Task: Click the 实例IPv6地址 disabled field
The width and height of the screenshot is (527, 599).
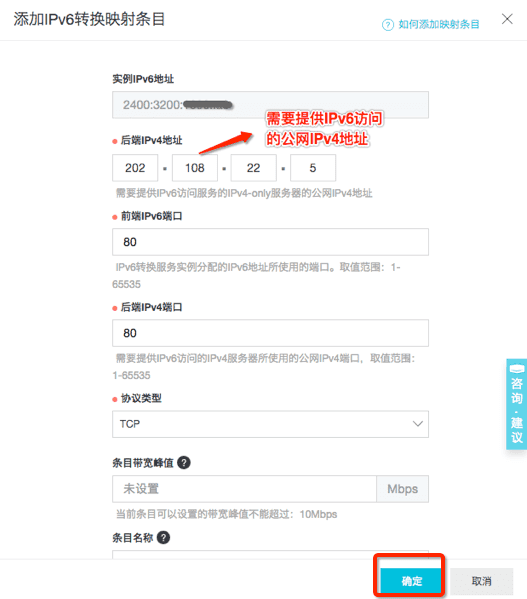Action: (x=270, y=105)
